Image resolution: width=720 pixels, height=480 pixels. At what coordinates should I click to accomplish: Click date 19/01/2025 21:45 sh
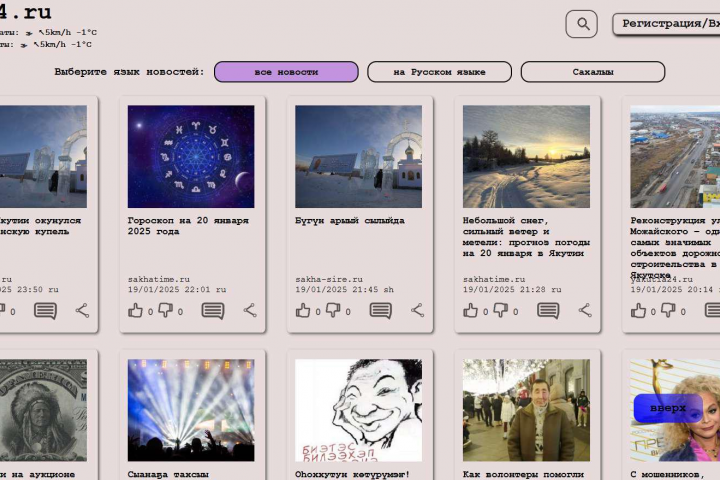coord(344,290)
